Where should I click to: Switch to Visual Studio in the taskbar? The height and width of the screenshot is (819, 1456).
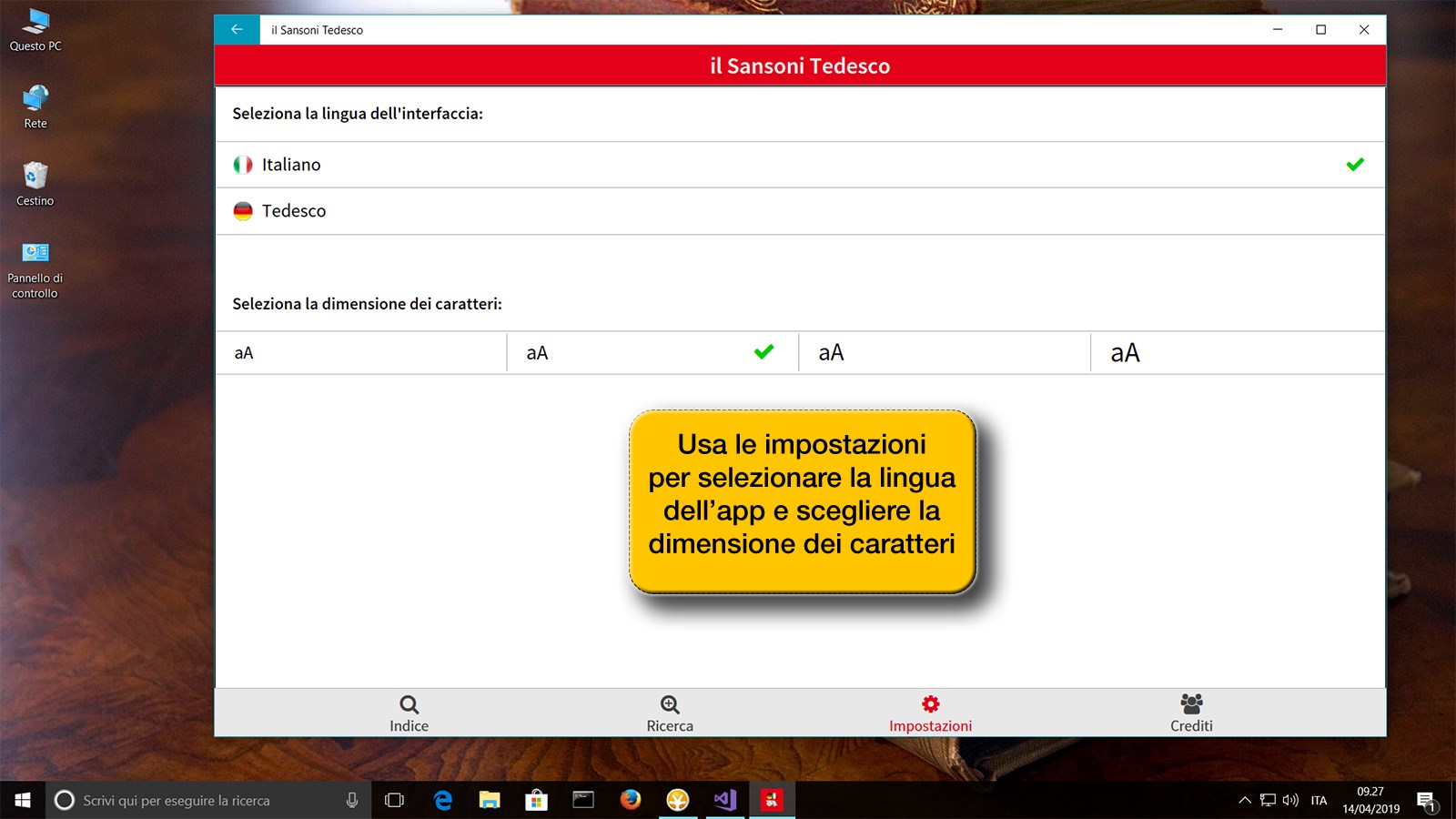click(x=725, y=800)
